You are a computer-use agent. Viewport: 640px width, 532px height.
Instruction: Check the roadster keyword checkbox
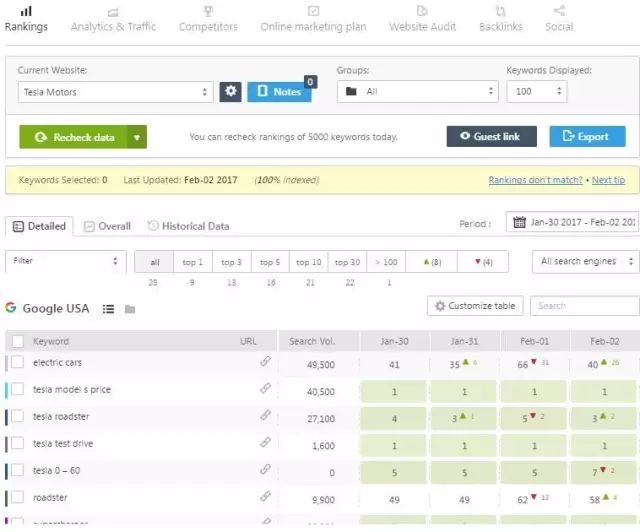[x=18, y=497]
